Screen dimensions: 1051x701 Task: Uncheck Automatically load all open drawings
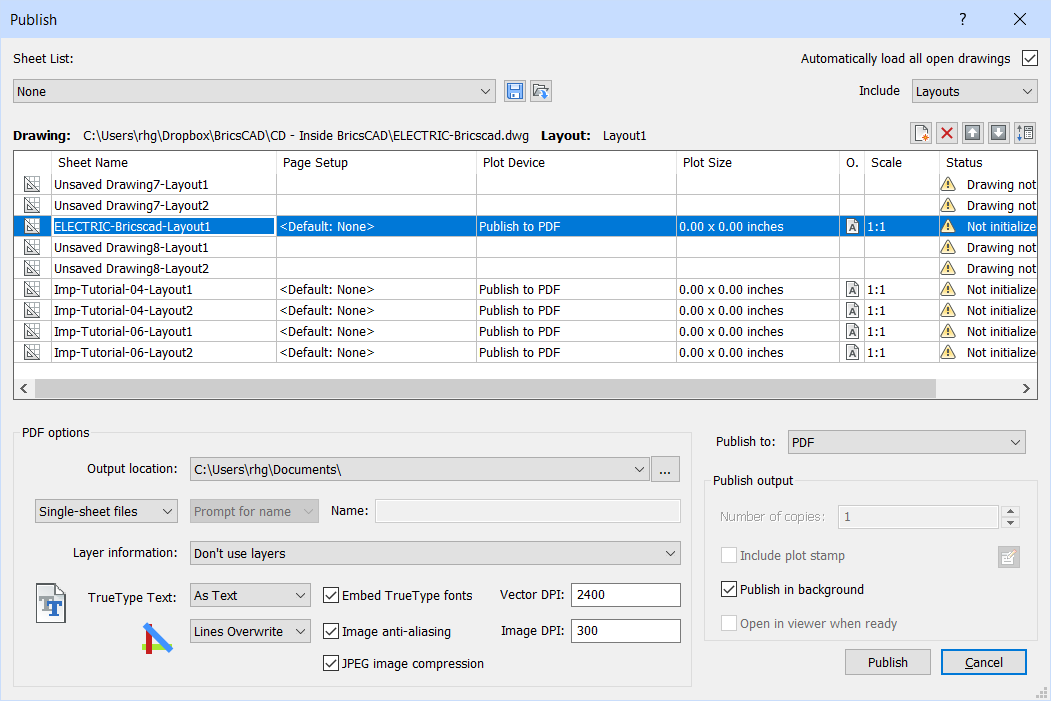pos(1030,58)
